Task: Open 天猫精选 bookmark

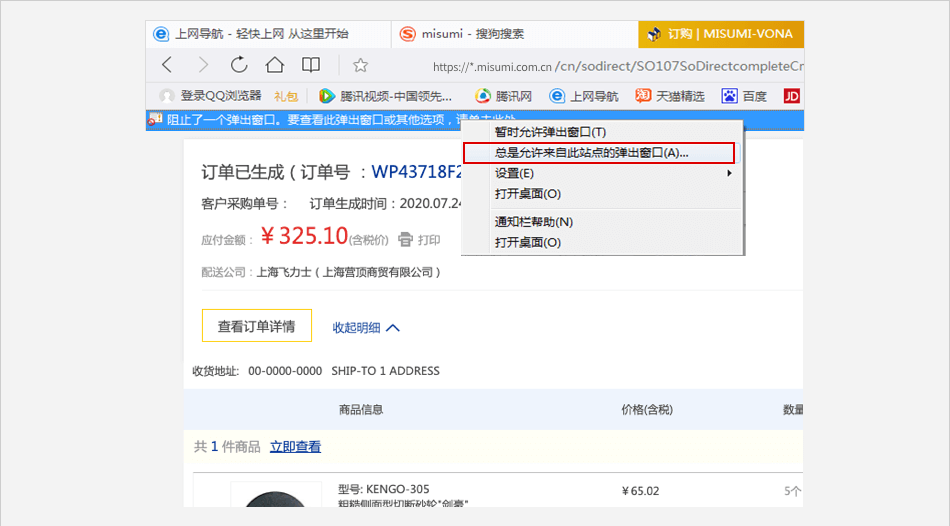Action: coord(670,96)
